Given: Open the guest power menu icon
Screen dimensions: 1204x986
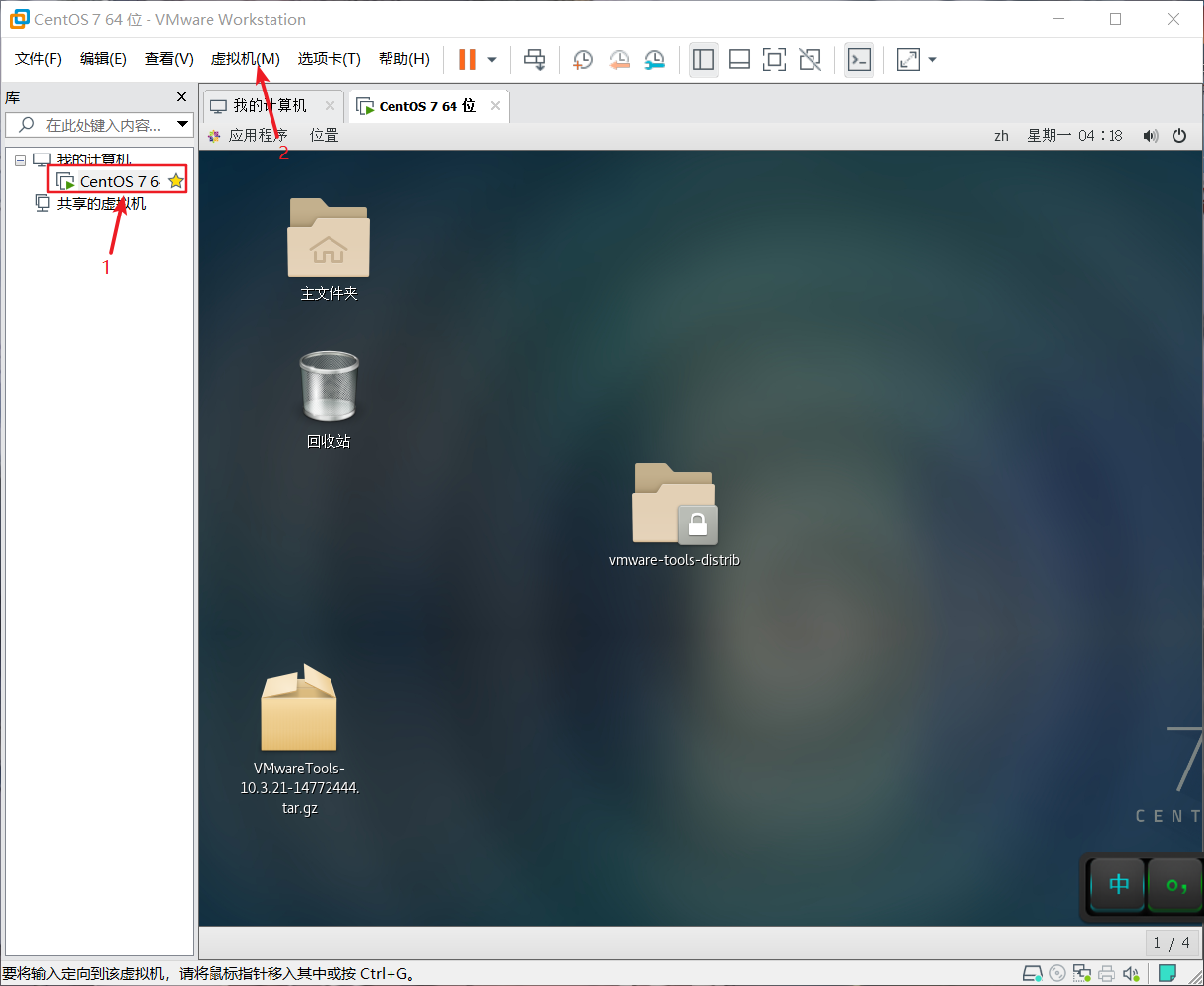Looking at the screenshot, I should [1180, 136].
